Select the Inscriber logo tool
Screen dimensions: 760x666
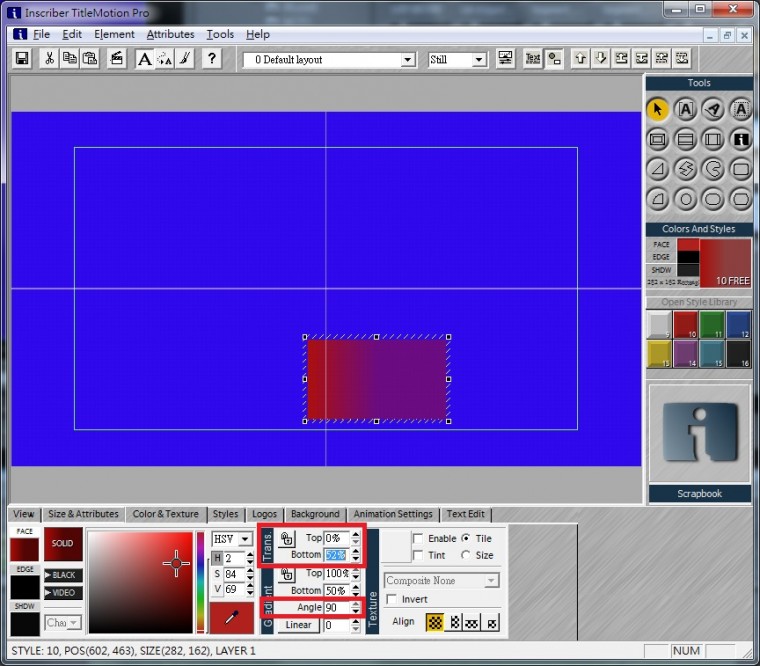[x=741, y=140]
